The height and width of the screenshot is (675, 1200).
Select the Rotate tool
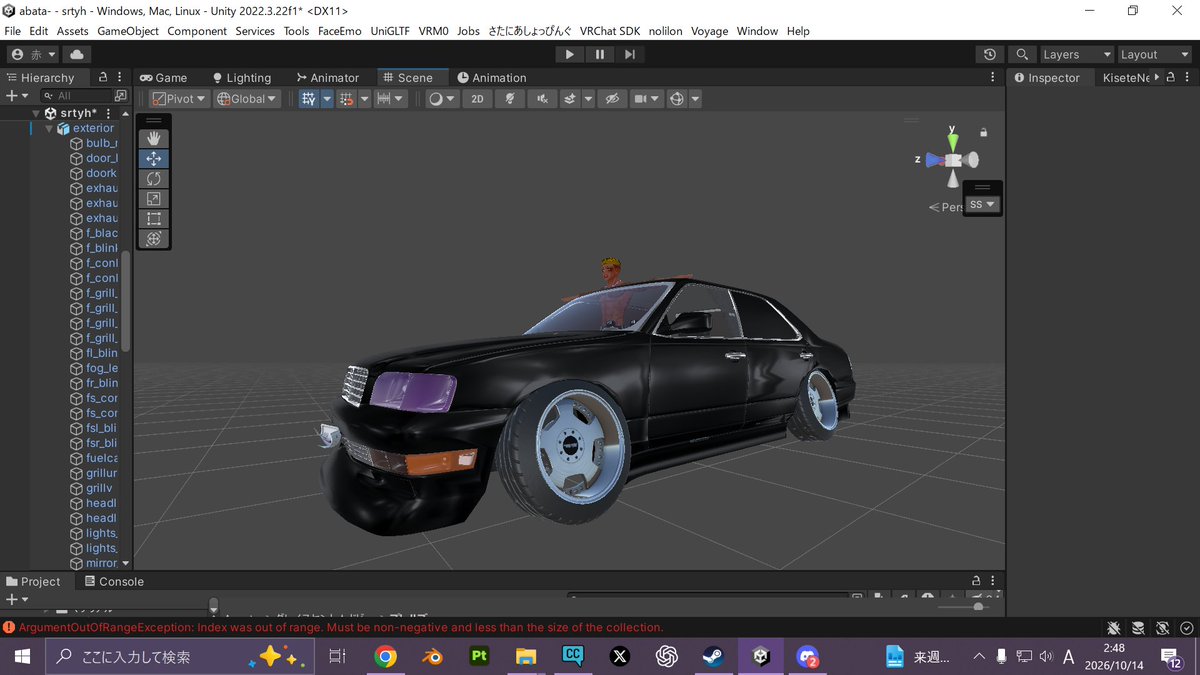(153, 178)
